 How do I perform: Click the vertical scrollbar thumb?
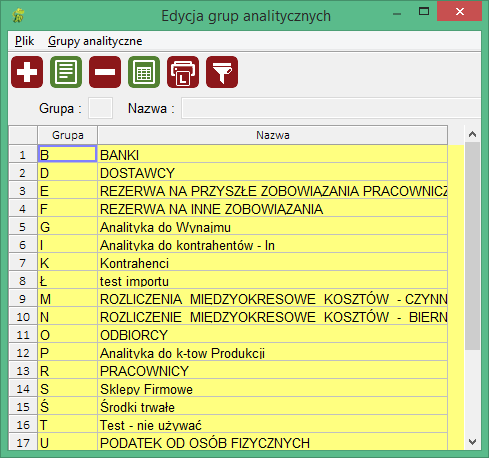pyautogui.click(x=472, y=246)
